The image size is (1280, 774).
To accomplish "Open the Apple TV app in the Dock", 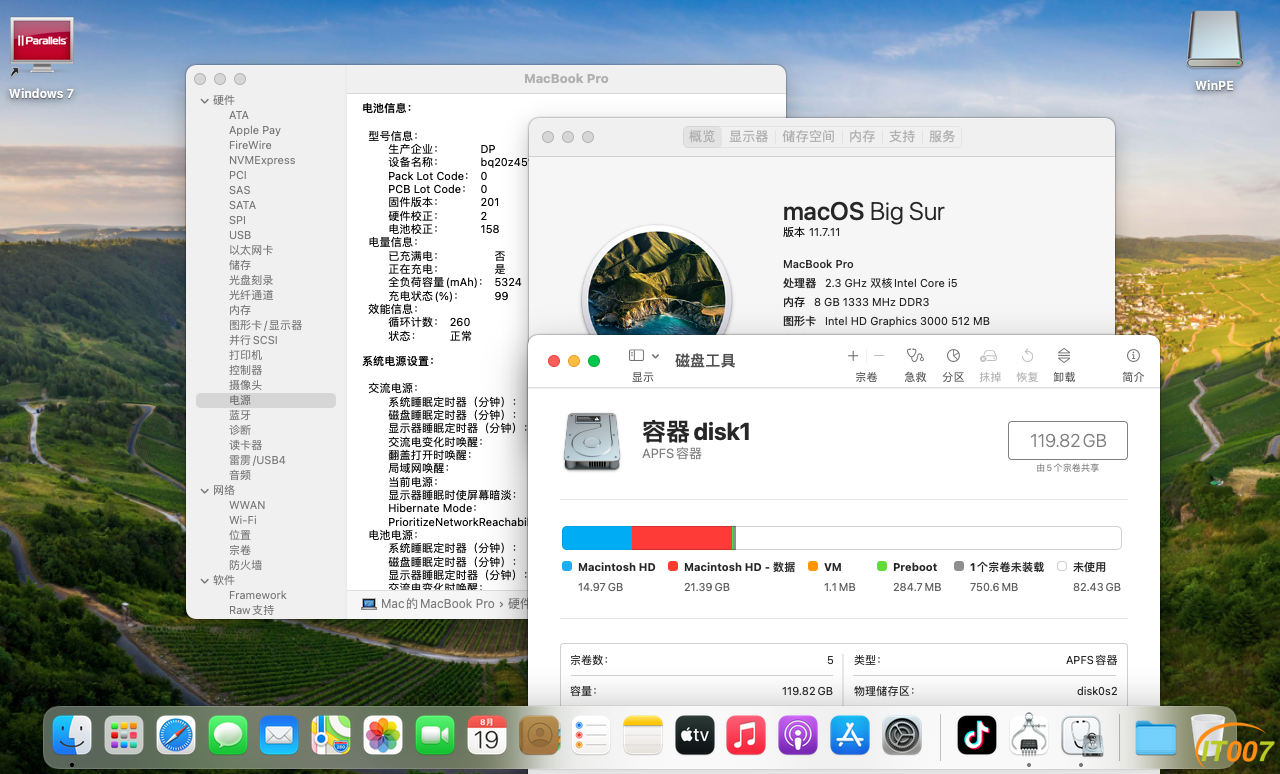I will pyautogui.click(x=695, y=736).
